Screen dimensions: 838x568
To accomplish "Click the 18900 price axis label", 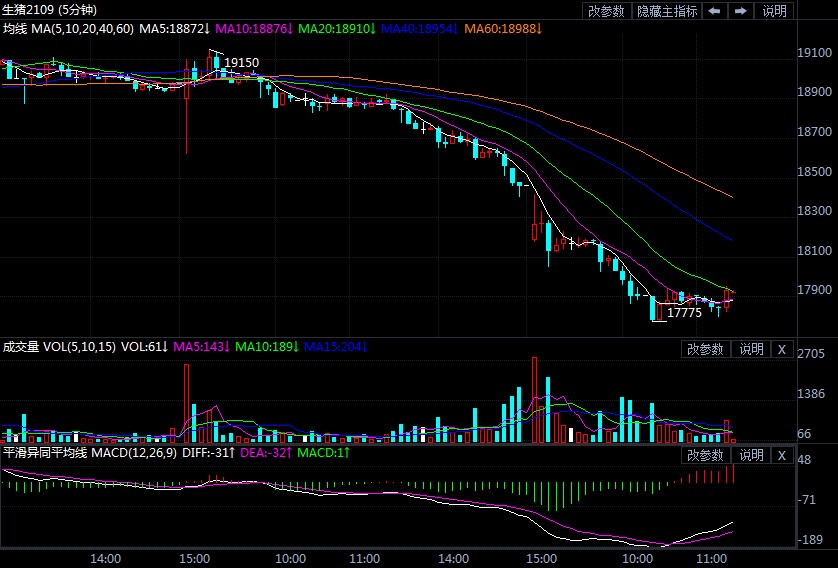I will point(814,92).
